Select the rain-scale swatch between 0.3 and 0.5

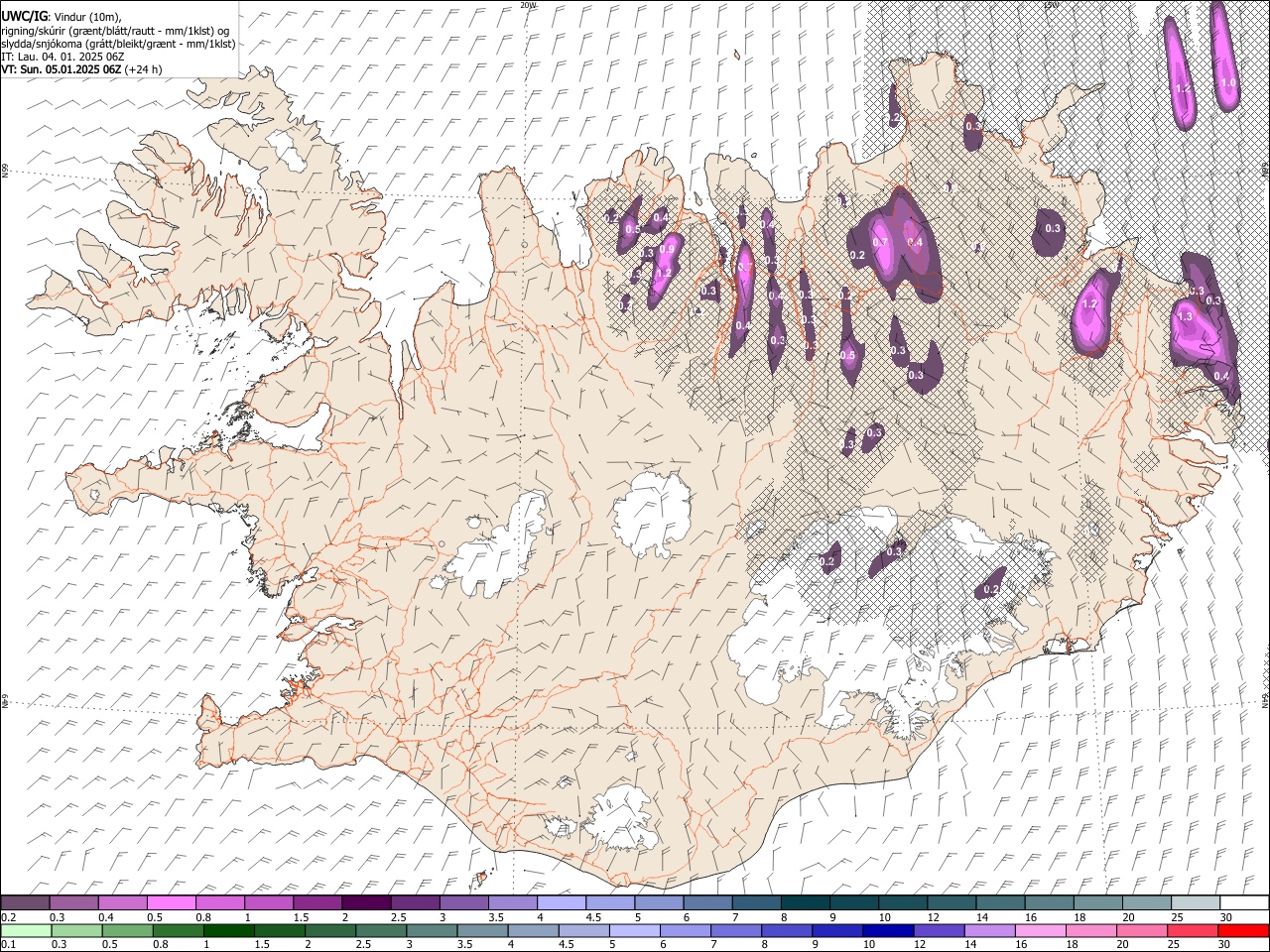click(x=76, y=930)
